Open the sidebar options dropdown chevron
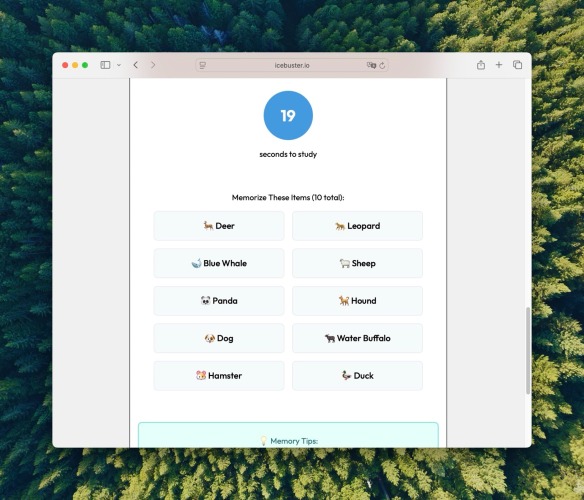 point(119,65)
